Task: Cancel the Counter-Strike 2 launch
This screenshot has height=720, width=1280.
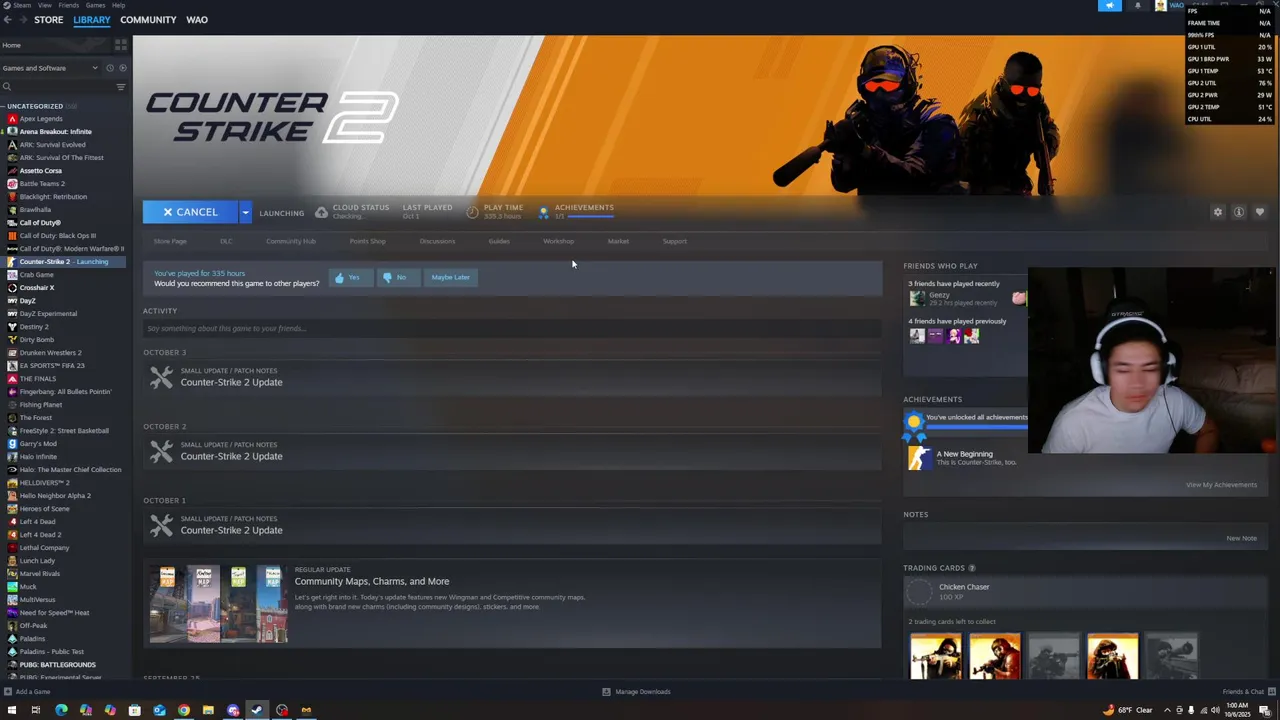Action: (x=190, y=212)
